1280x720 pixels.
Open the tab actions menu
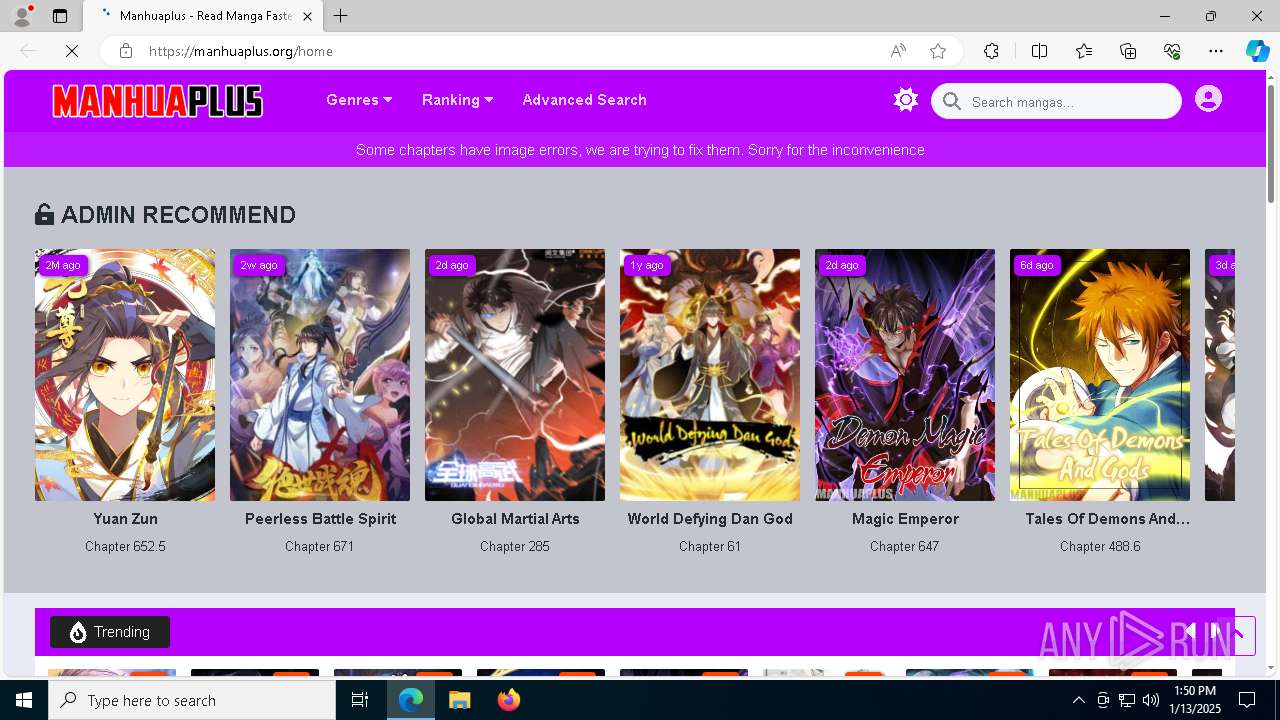[60, 16]
